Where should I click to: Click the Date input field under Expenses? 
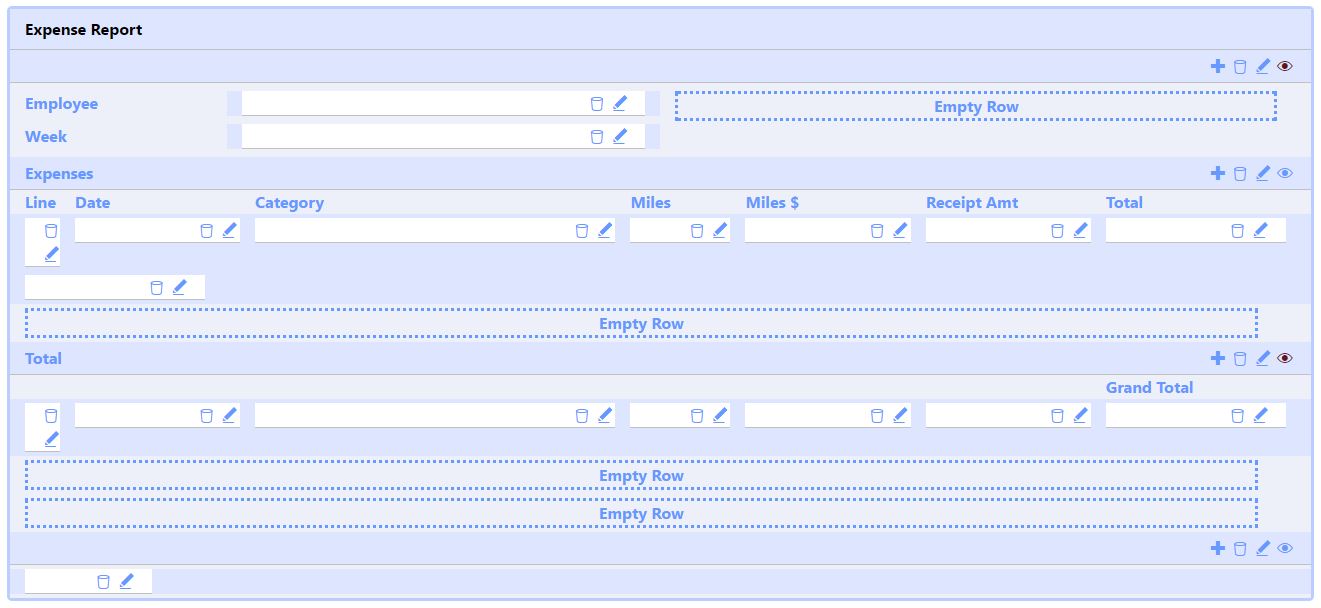135,230
